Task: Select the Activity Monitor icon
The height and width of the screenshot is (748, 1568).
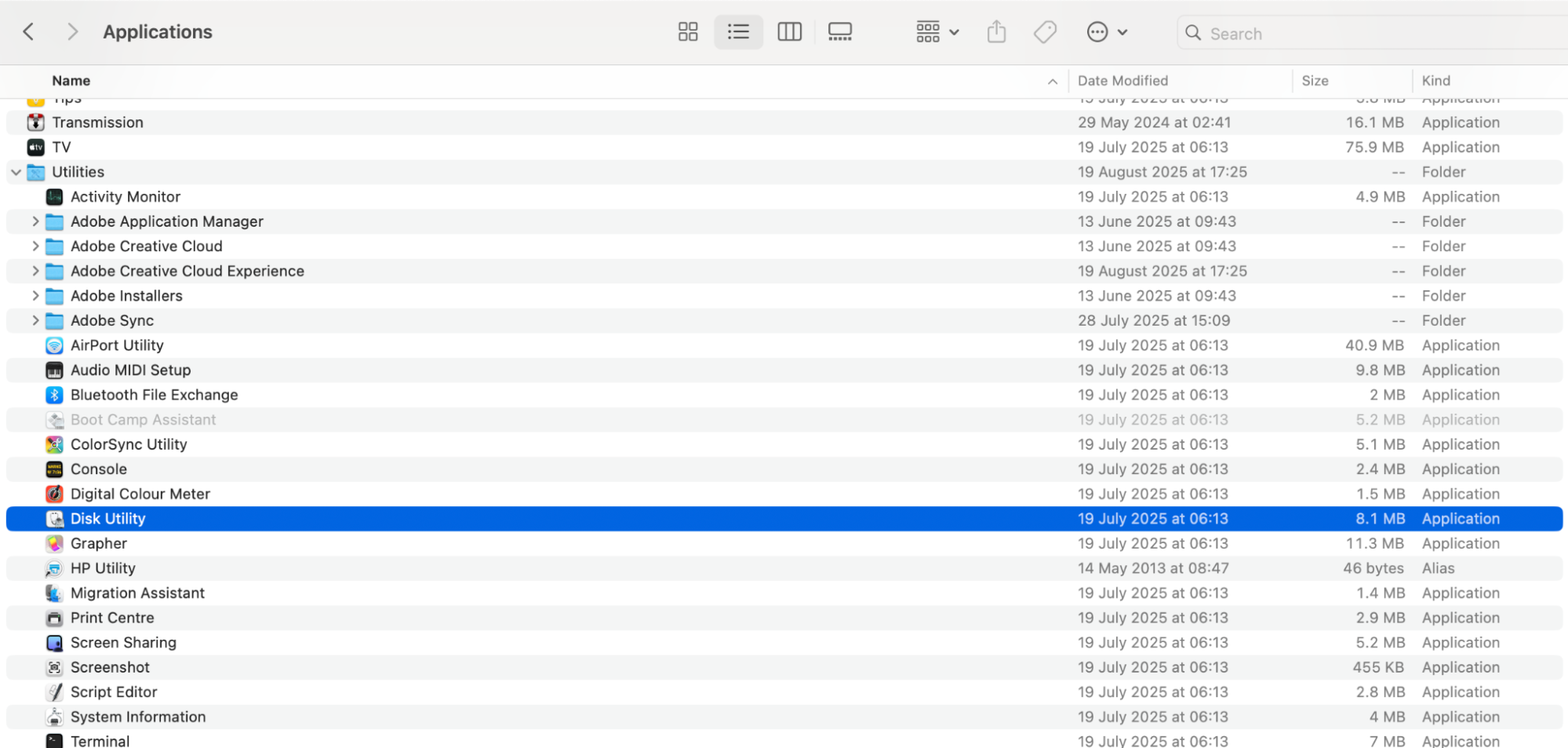Action: (x=54, y=197)
